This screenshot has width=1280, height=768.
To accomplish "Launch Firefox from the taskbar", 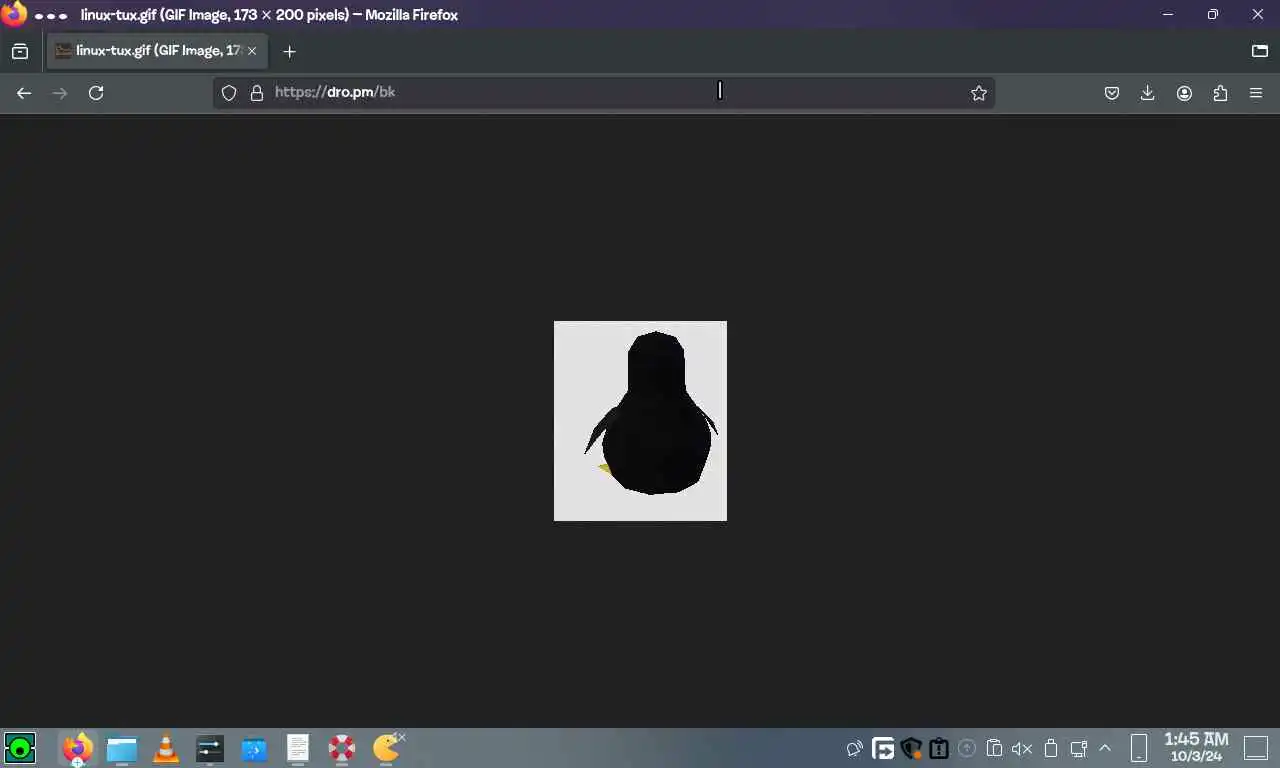I will point(77,748).
